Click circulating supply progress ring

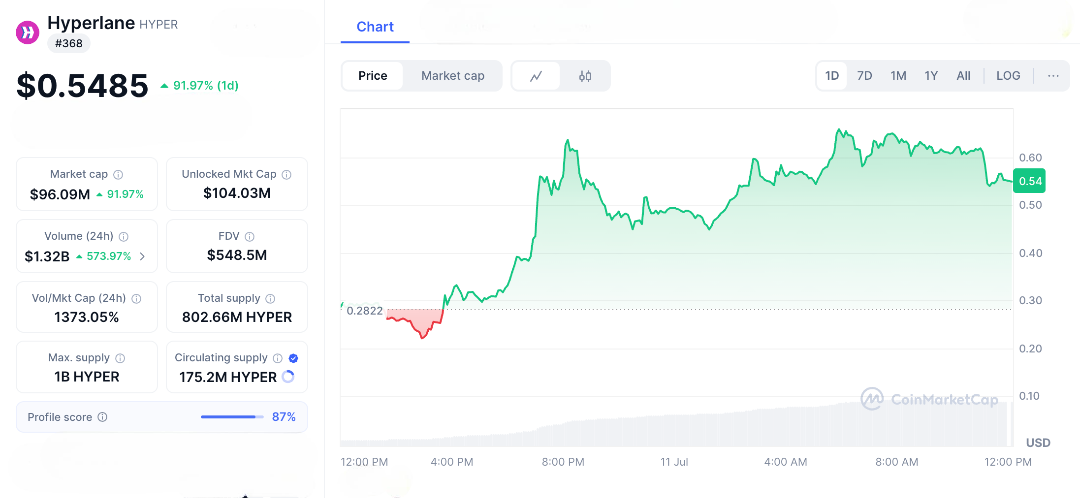289,377
